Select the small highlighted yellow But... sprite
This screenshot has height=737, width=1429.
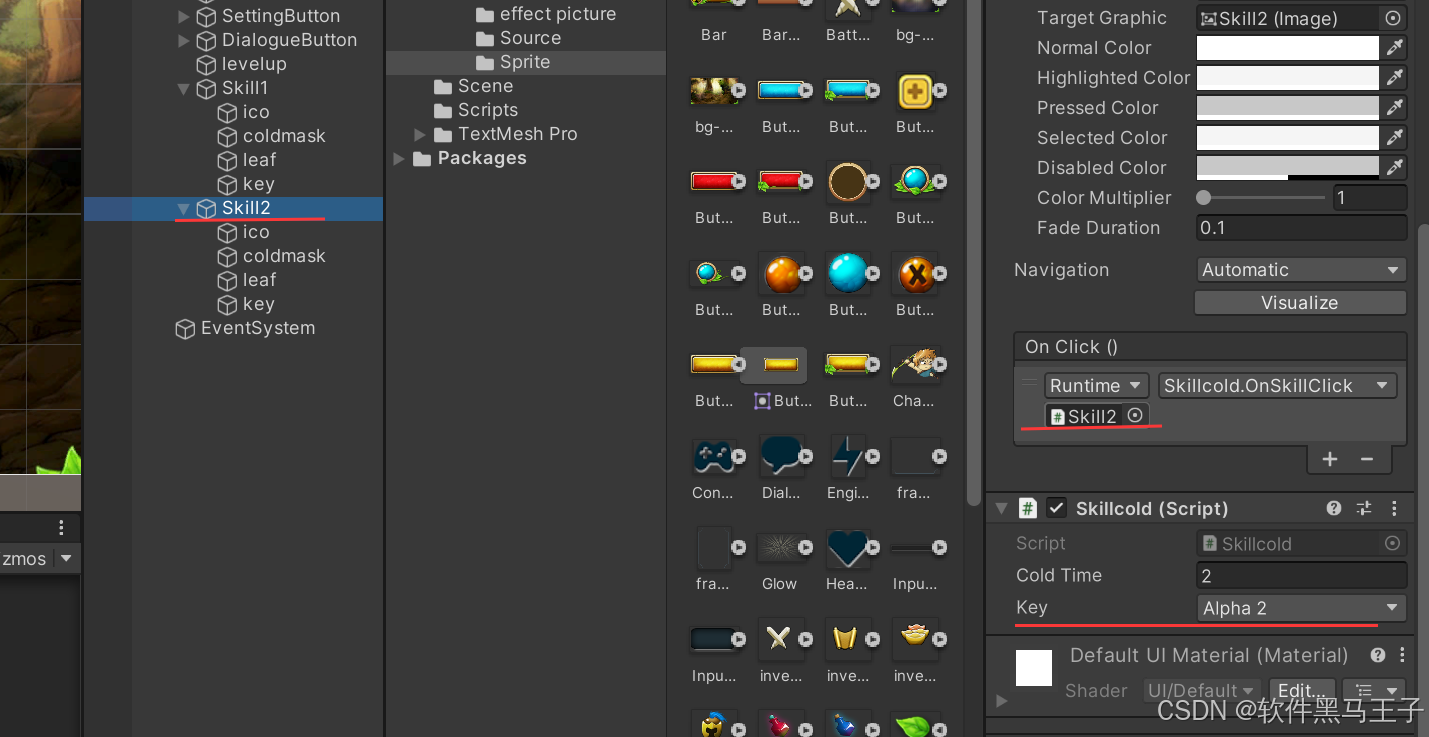781,365
